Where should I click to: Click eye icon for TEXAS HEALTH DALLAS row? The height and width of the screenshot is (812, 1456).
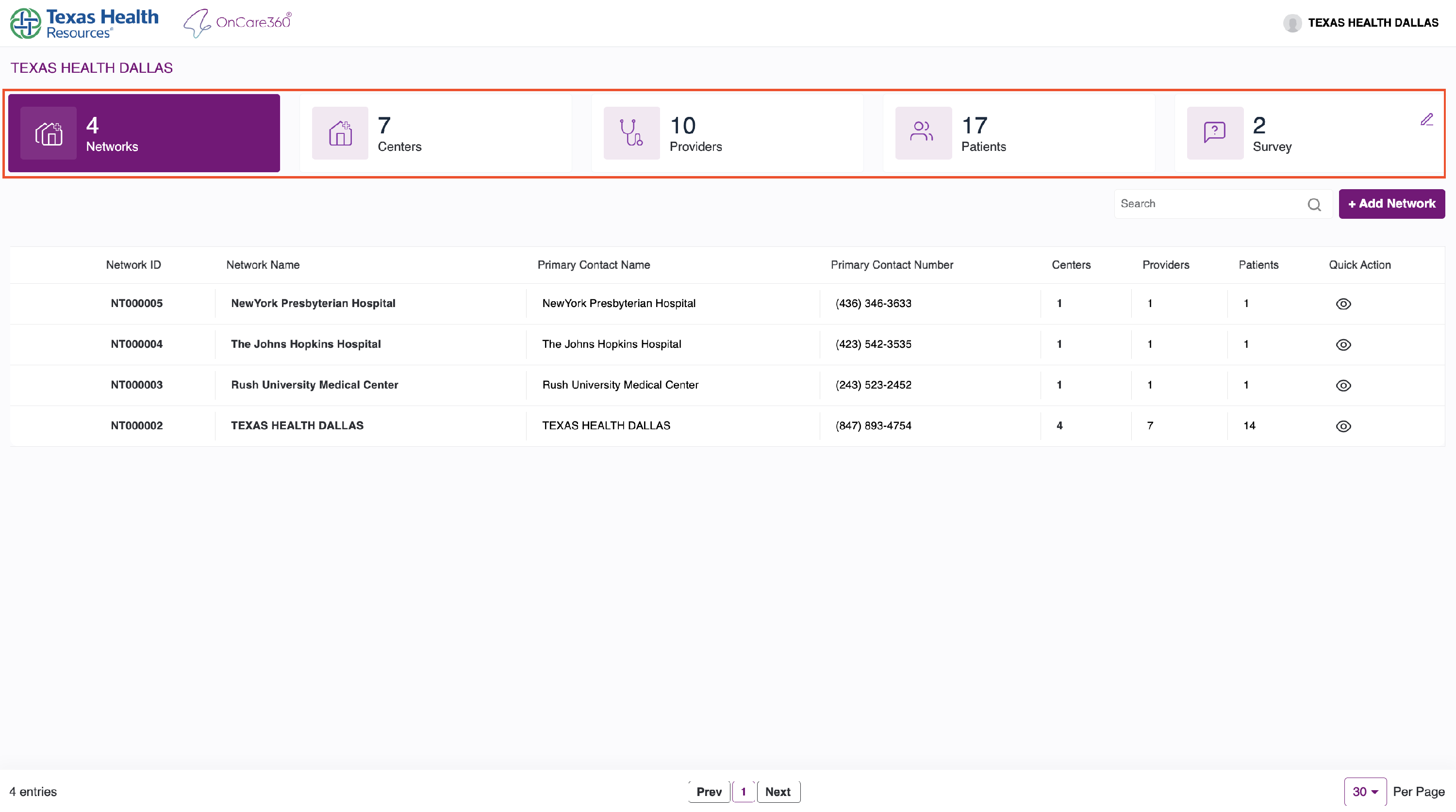(1343, 426)
